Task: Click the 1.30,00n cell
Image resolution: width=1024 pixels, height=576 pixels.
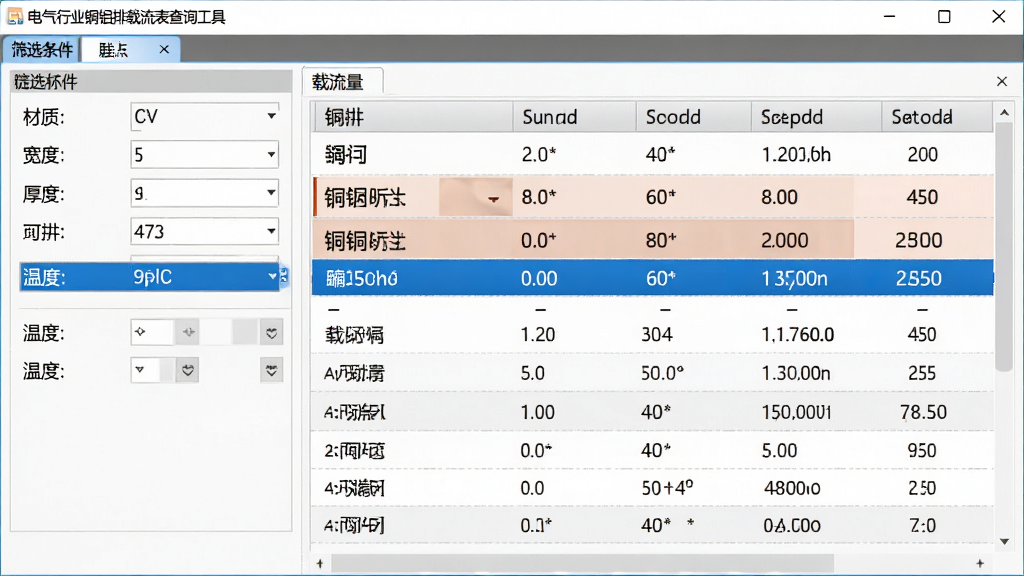Action: click(795, 374)
